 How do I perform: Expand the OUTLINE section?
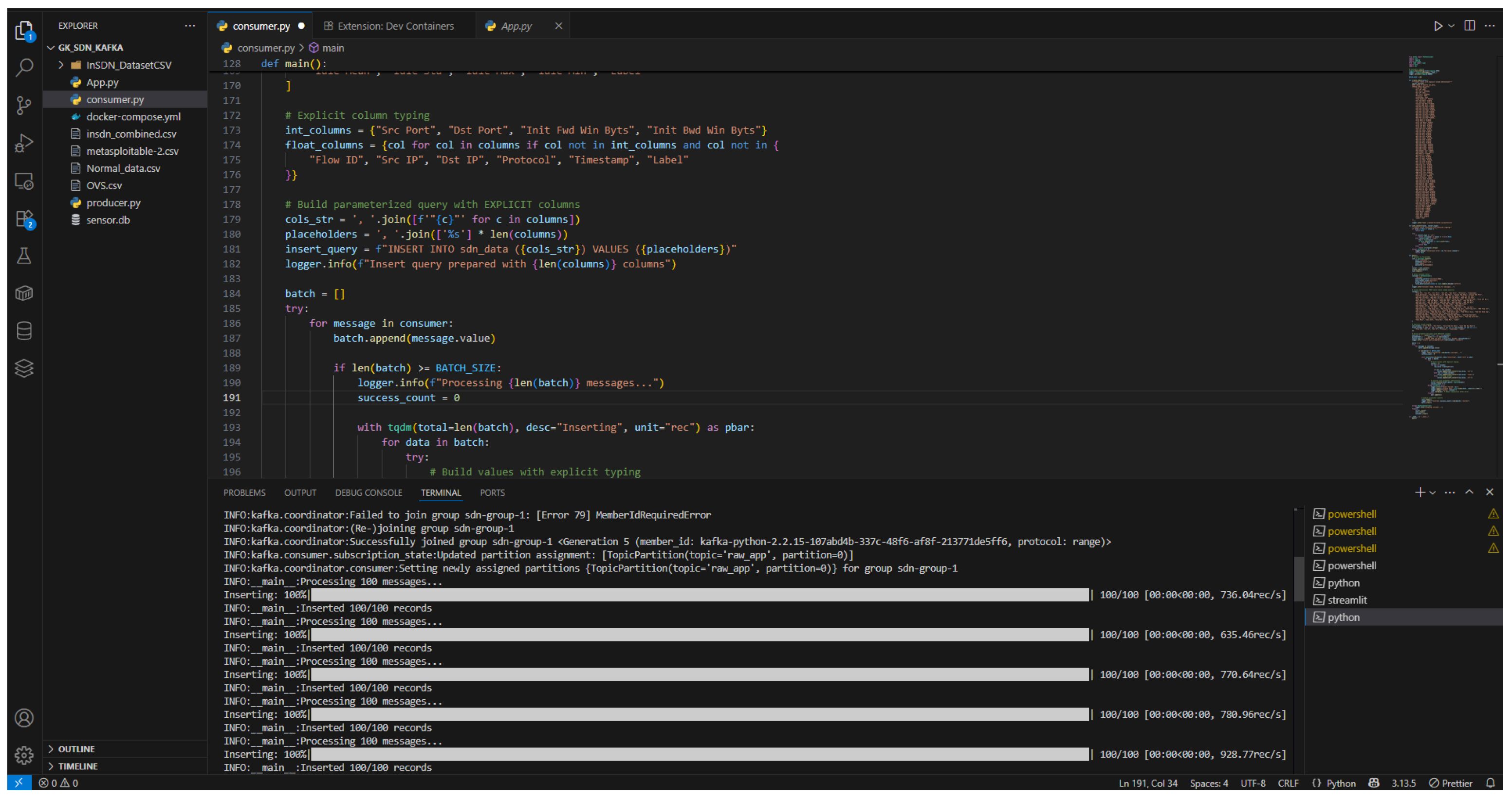76,749
